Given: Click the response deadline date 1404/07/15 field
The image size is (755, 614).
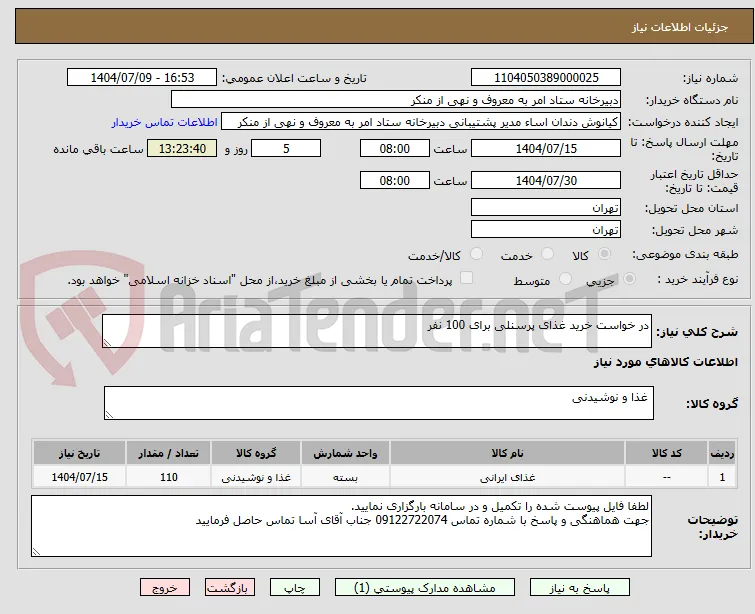Looking at the screenshot, I should (x=546, y=148).
